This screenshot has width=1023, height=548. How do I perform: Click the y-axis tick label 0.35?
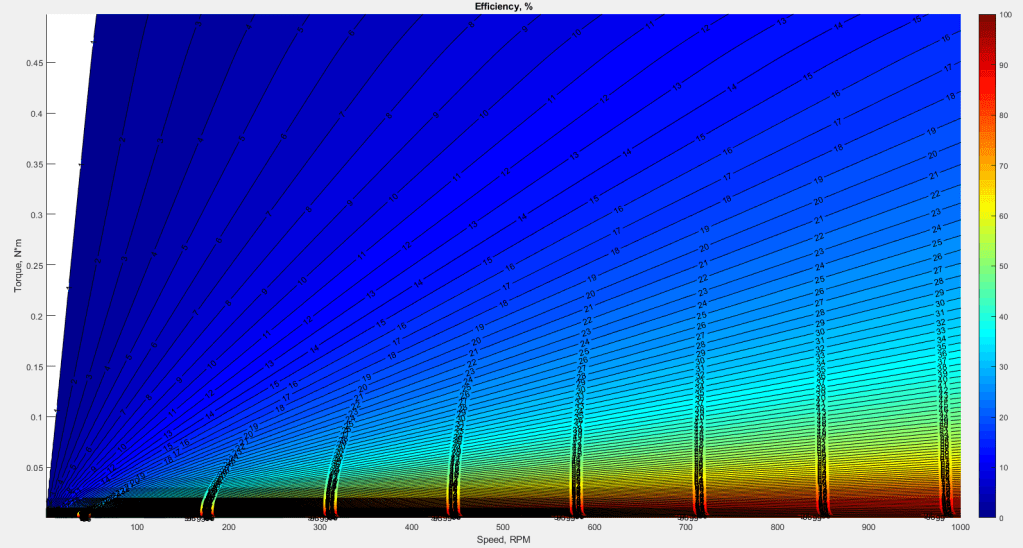click(x=34, y=164)
